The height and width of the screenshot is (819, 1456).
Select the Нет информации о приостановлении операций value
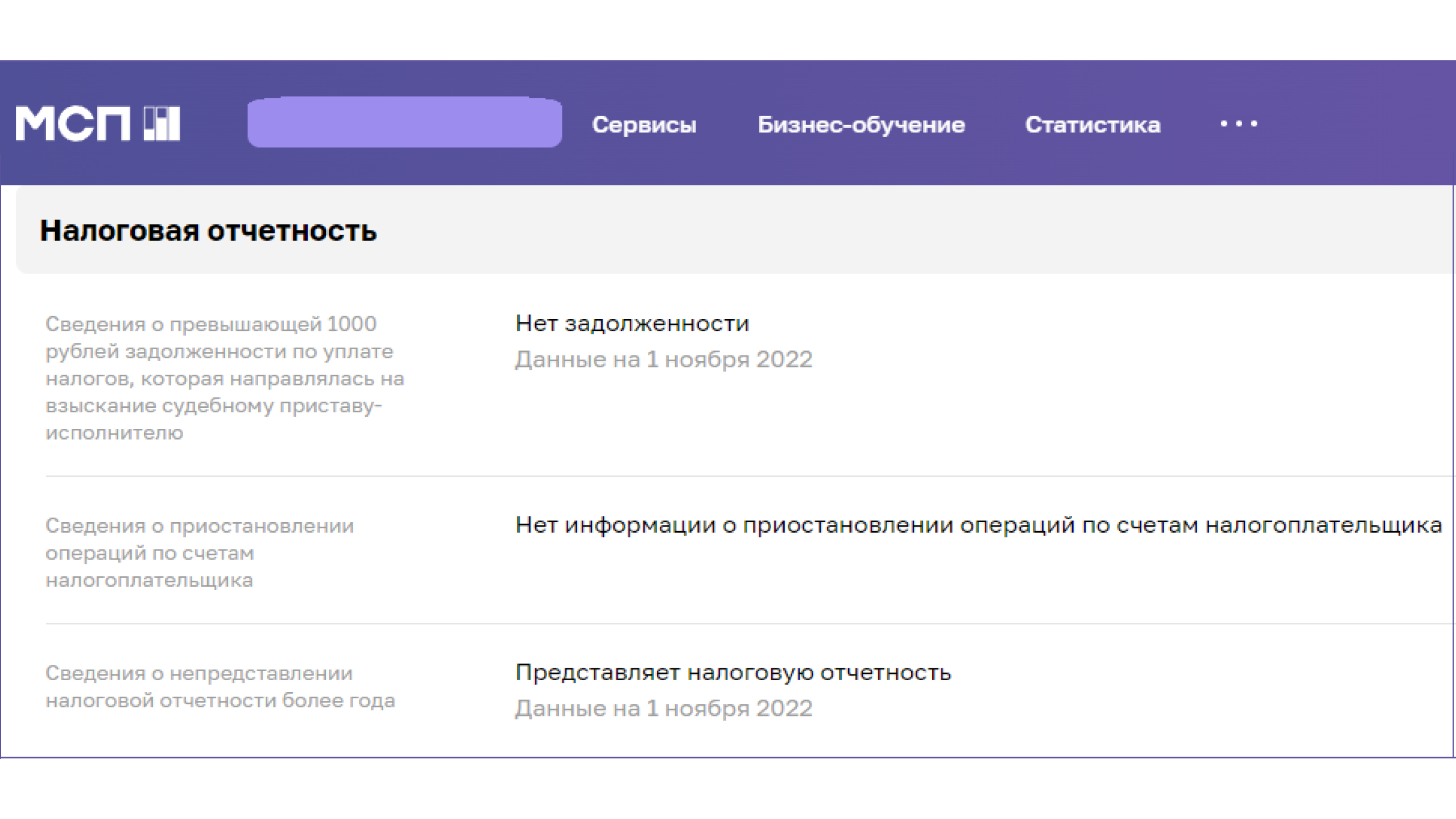coord(979,525)
